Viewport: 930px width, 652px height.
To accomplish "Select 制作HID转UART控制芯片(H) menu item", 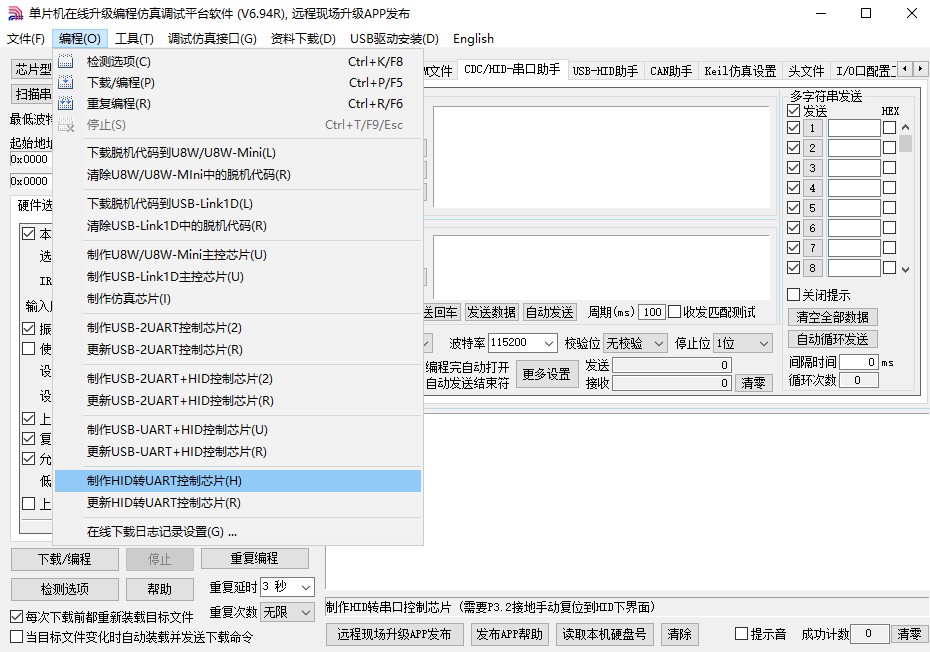I will [238, 481].
